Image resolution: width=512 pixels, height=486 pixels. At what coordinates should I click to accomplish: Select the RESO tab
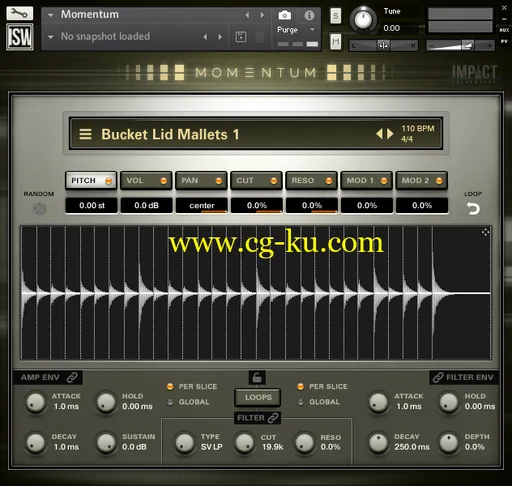tap(311, 180)
